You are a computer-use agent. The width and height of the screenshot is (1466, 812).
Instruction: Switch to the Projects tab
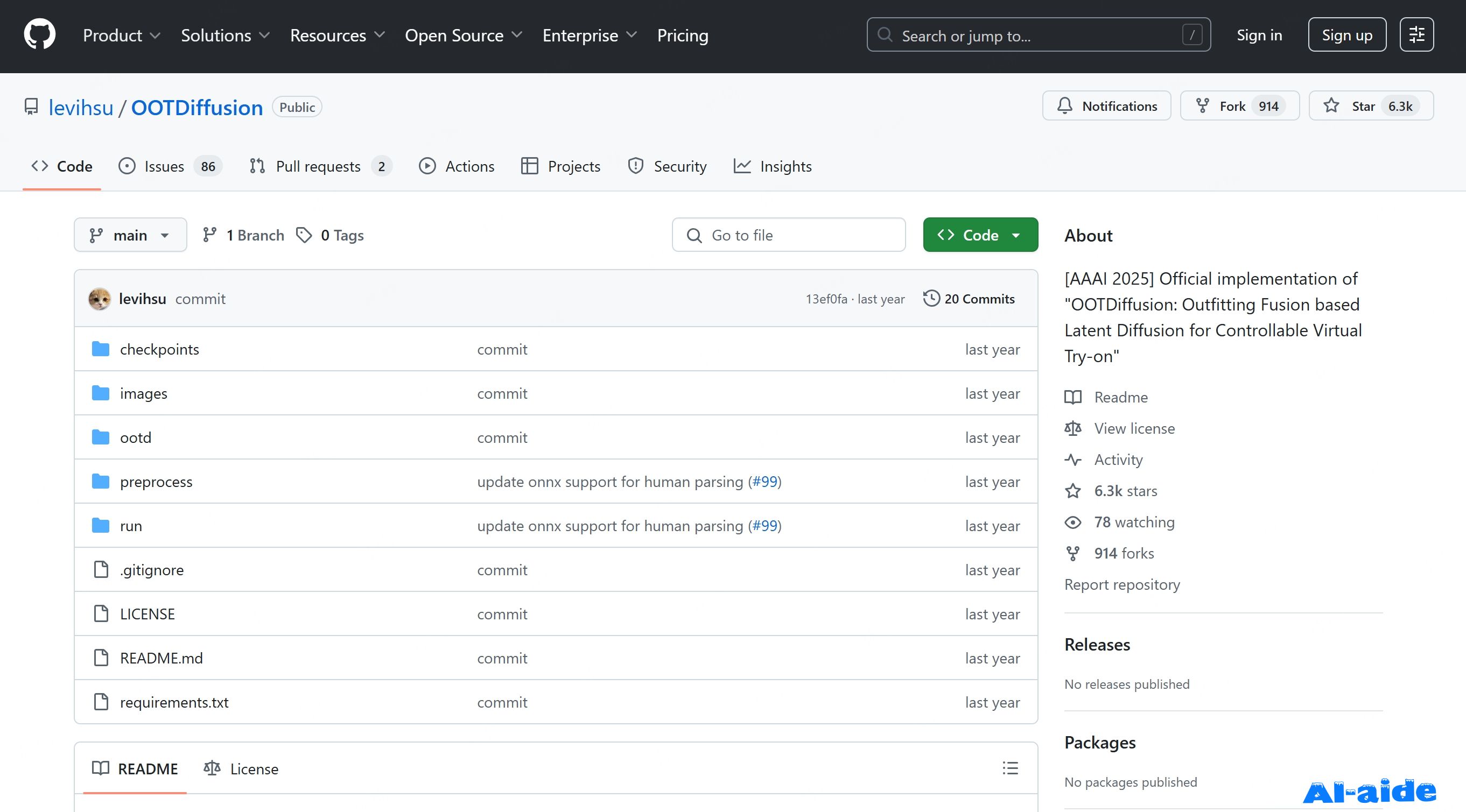click(x=560, y=166)
